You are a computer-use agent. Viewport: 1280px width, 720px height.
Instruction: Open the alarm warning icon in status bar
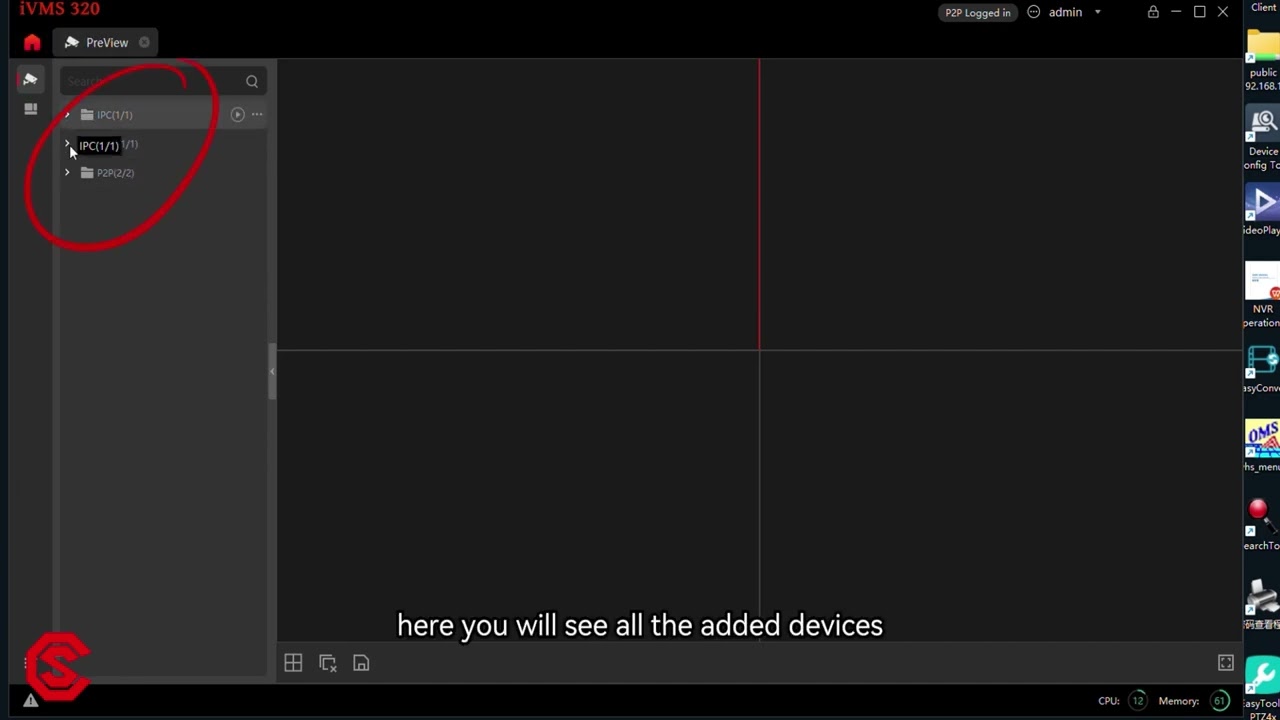pos(31,701)
